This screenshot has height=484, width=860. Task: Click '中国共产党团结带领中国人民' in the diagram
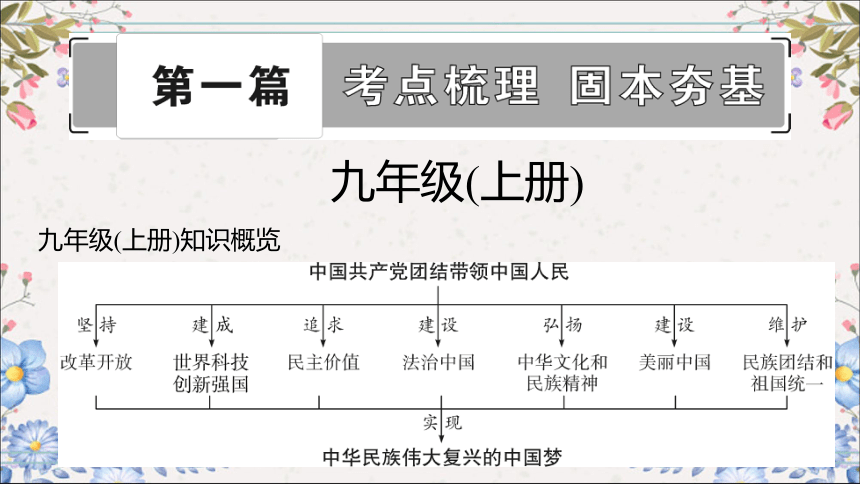pos(439,272)
